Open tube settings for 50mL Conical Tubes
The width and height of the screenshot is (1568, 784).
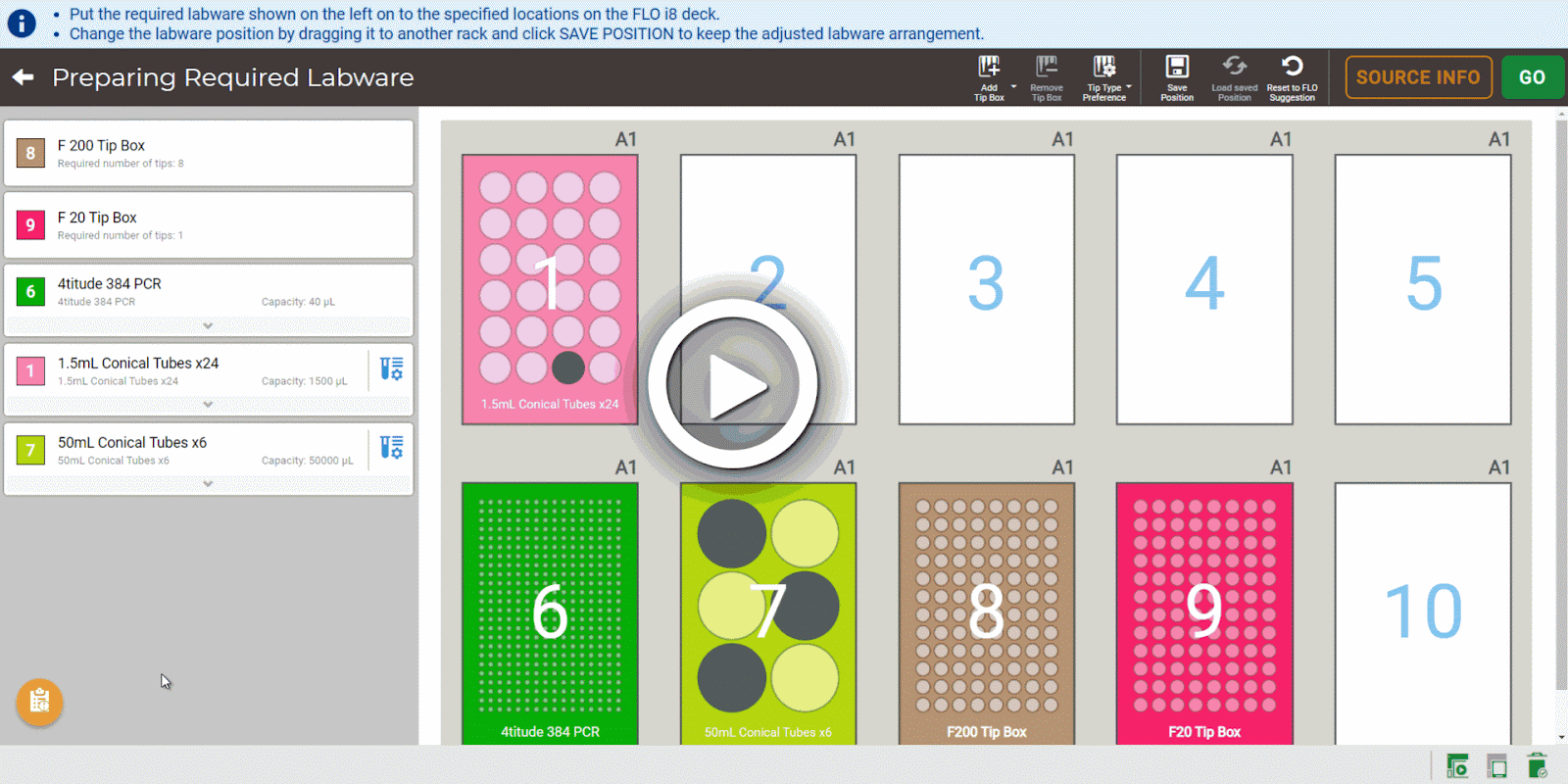pyautogui.click(x=391, y=448)
